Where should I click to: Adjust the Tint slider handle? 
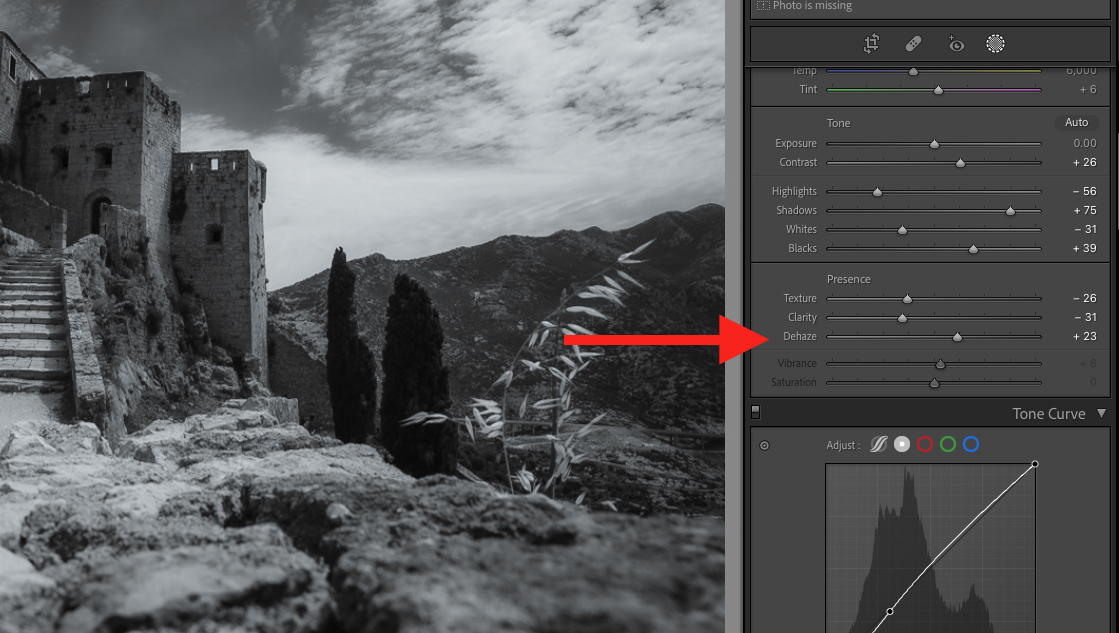[x=938, y=90]
